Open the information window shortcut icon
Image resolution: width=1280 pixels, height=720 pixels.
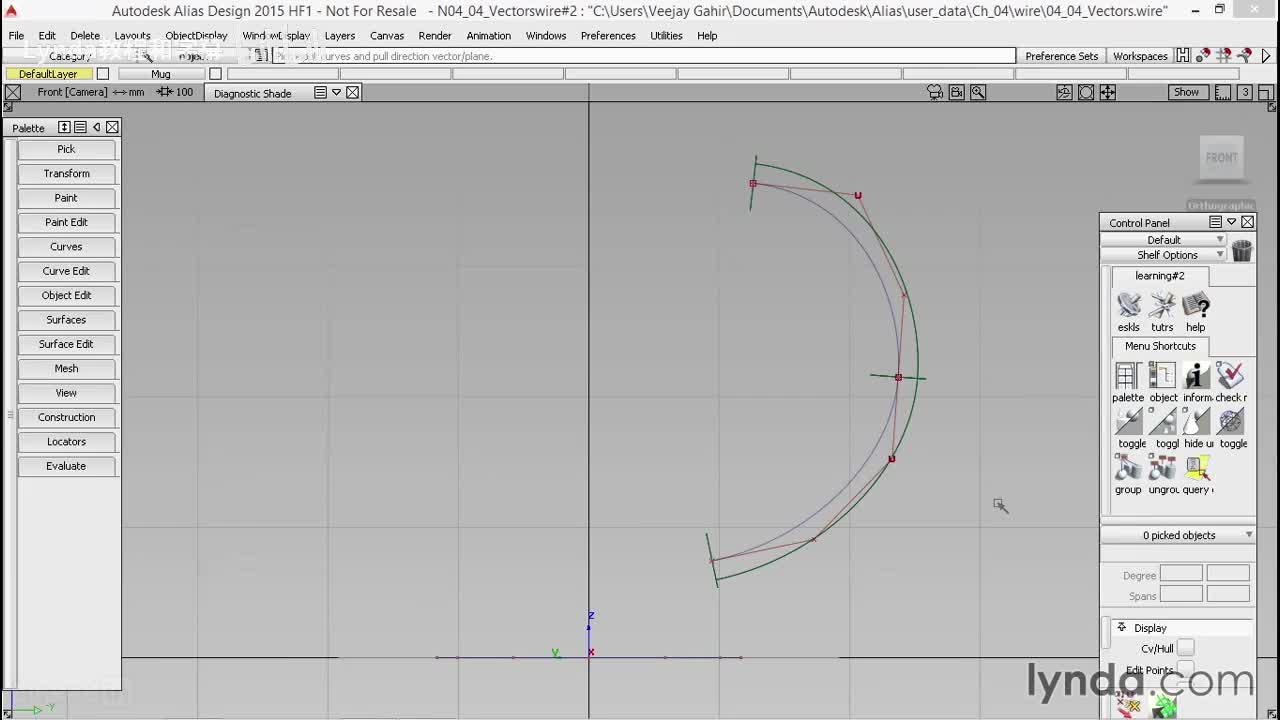[x=1196, y=376]
